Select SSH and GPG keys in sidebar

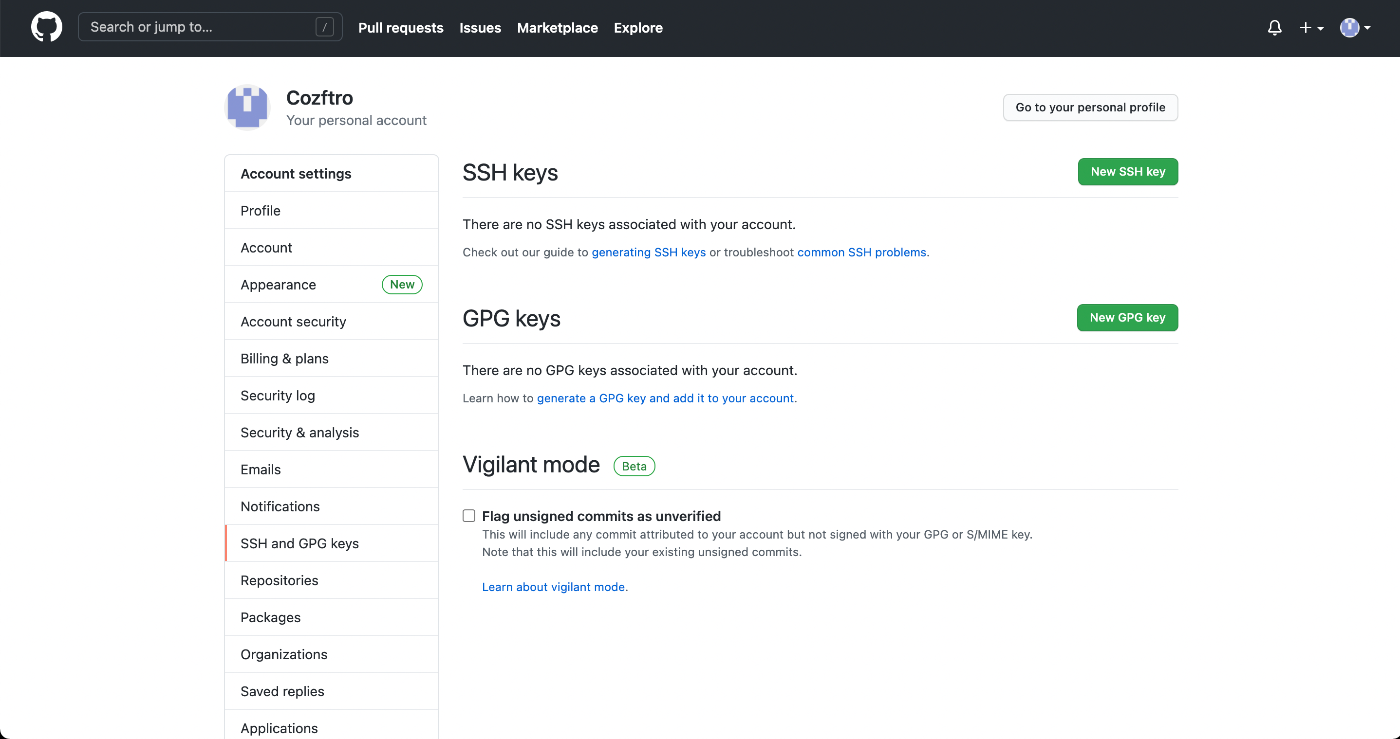[332, 544]
